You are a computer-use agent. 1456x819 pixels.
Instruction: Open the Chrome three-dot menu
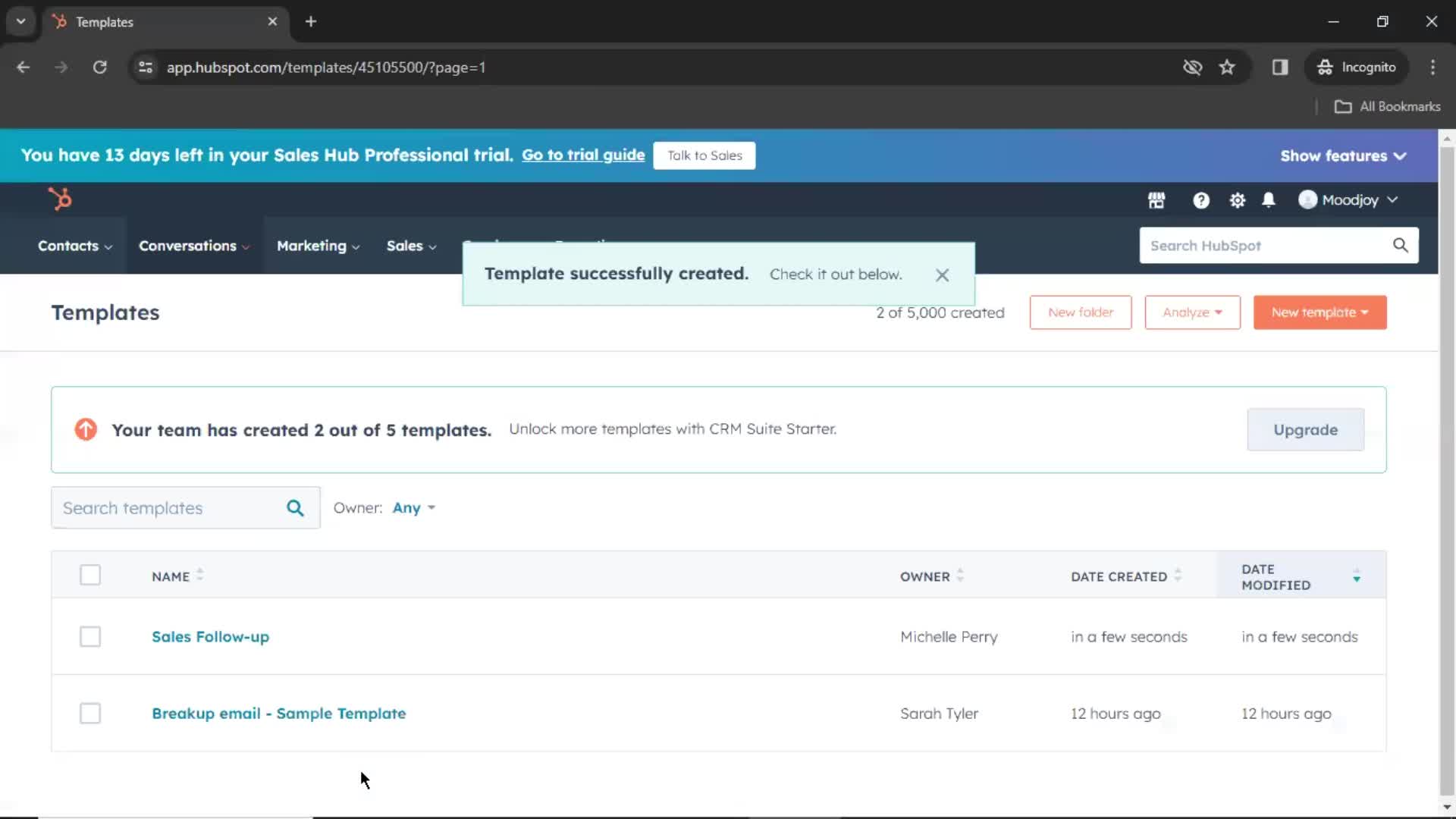[x=1432, y=67]
